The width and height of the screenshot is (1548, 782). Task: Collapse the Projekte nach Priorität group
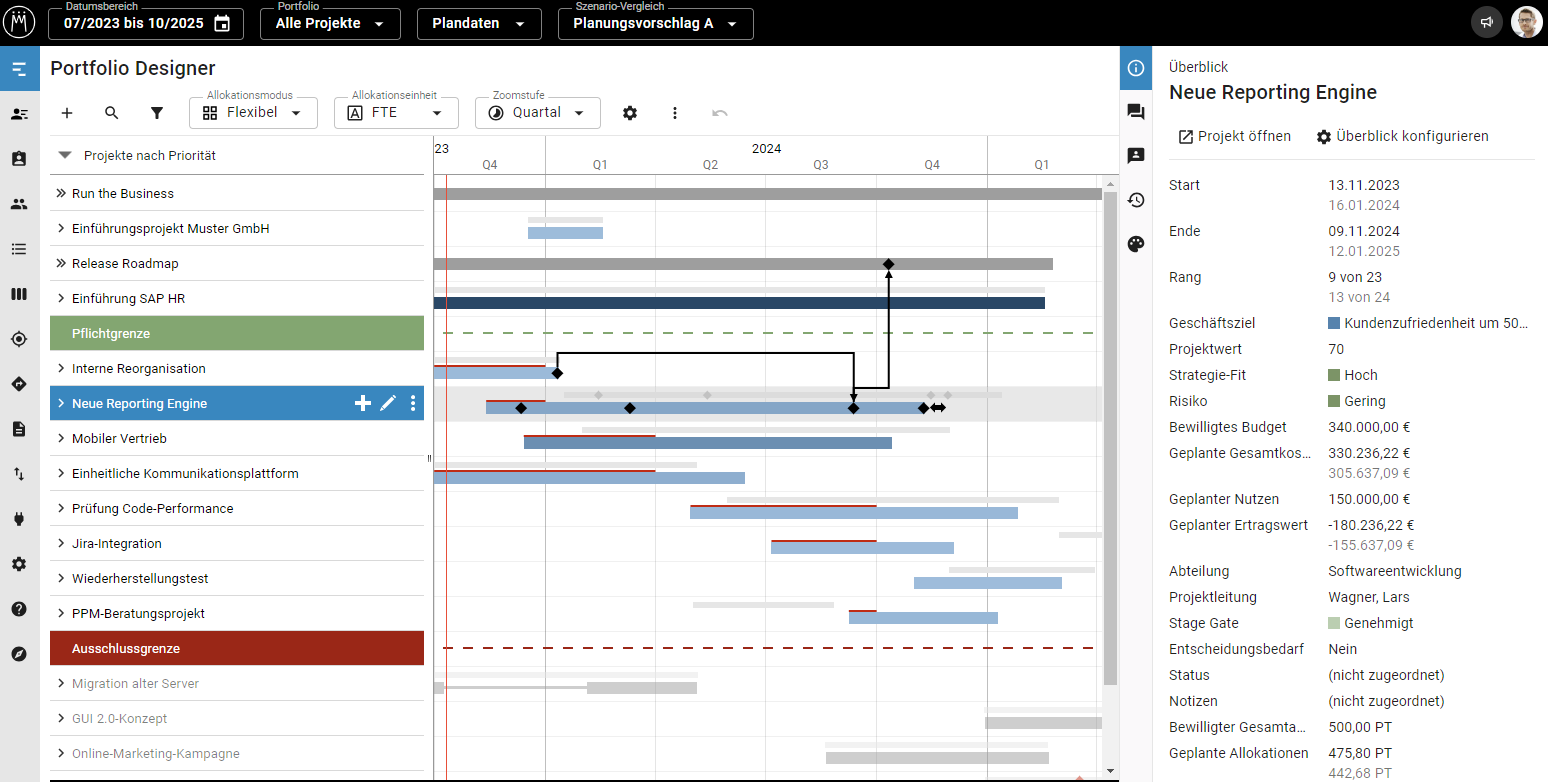coord(65,156)
